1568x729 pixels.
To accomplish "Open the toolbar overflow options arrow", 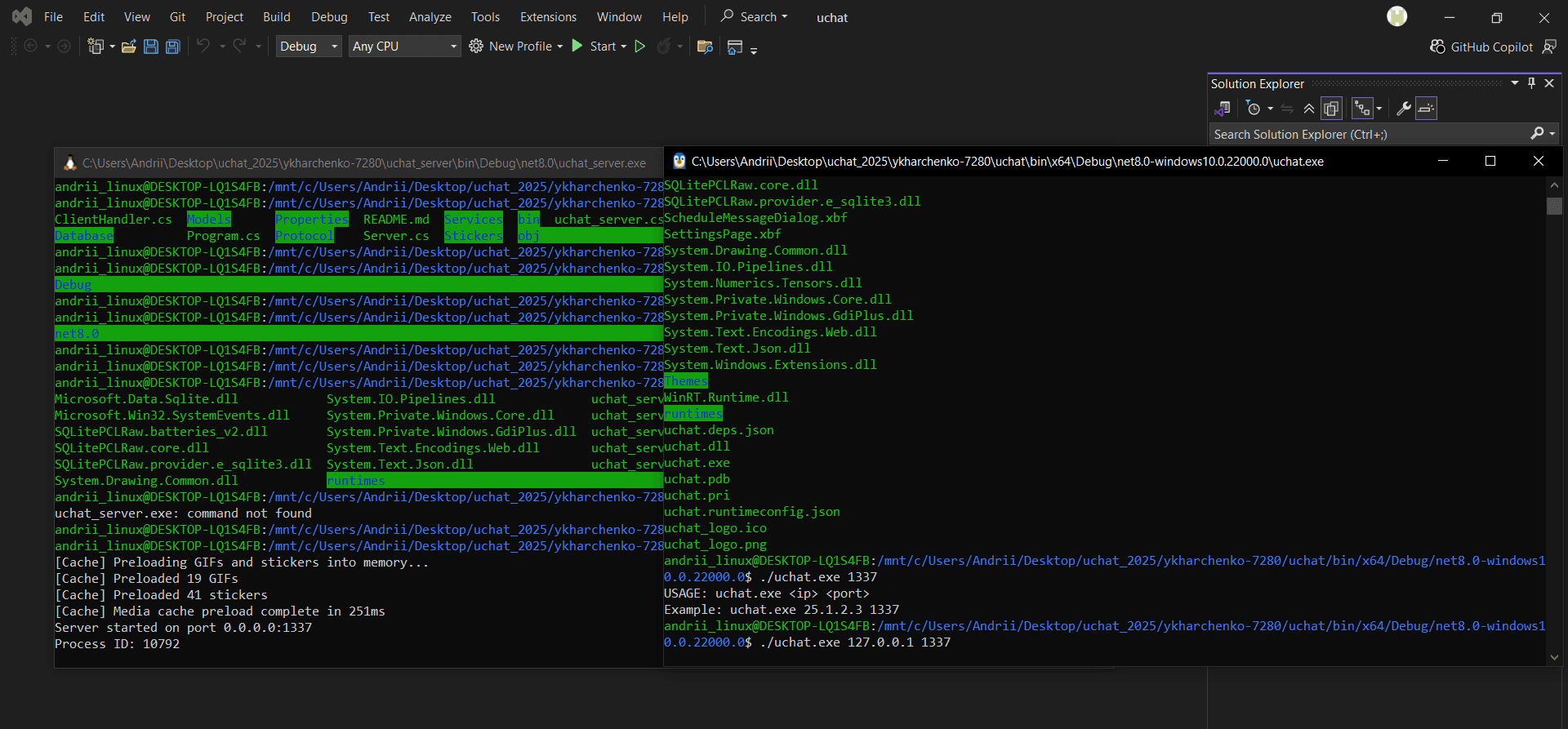I will tap(754, 51).
